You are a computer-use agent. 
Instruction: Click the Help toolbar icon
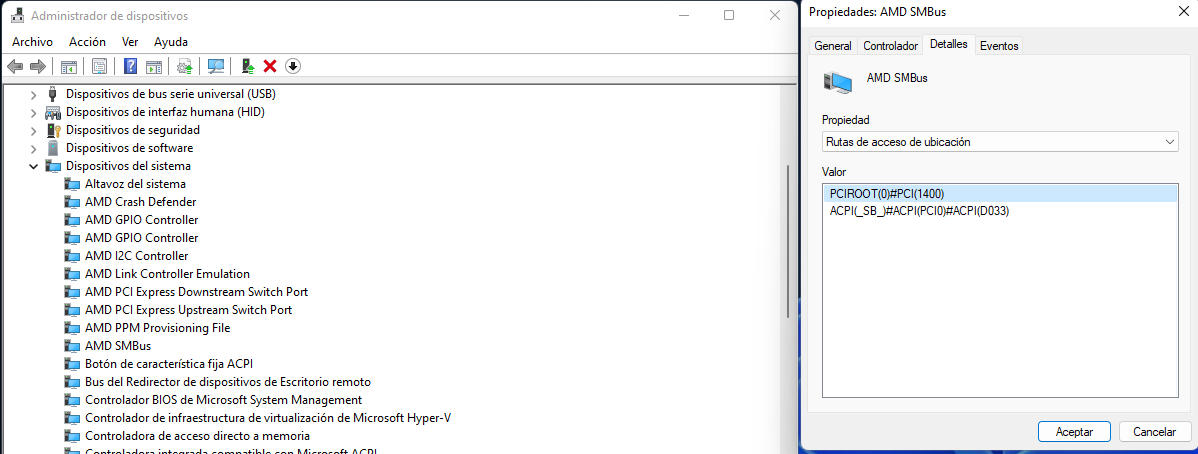pyautogui.click(x=130, y=66)
